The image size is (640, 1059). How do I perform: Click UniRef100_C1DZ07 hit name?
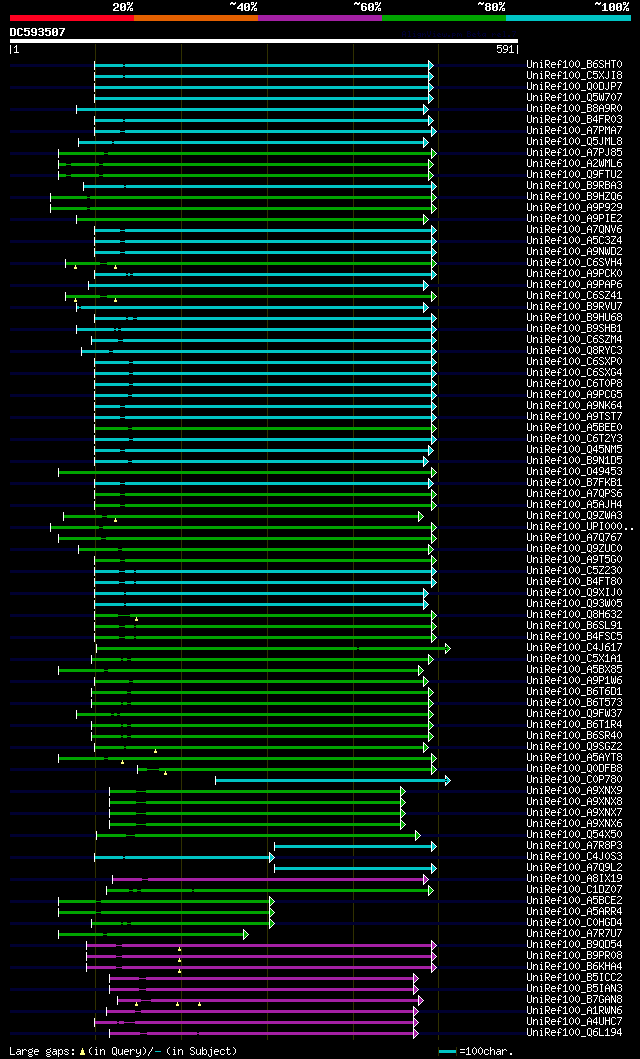575,890
